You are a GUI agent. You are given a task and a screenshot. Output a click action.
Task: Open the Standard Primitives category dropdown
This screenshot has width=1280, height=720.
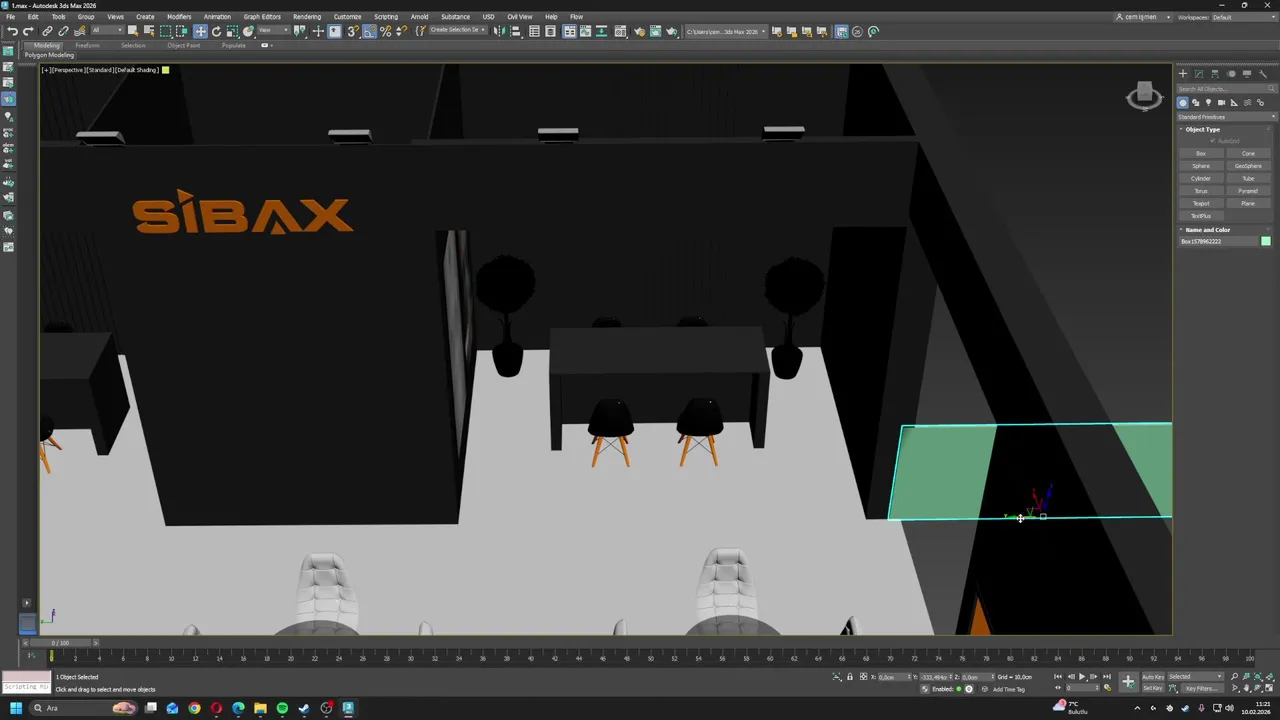(1227, 117)
